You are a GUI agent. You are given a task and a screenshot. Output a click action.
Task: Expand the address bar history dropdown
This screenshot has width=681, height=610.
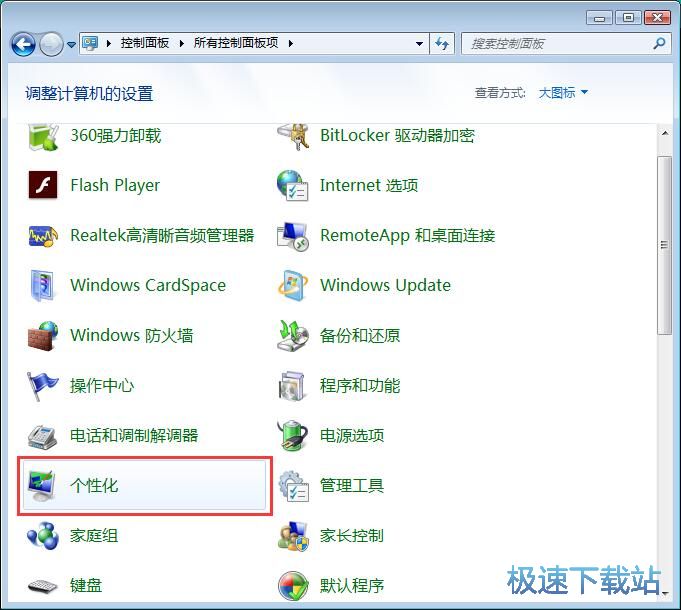(x=419, y=43)
